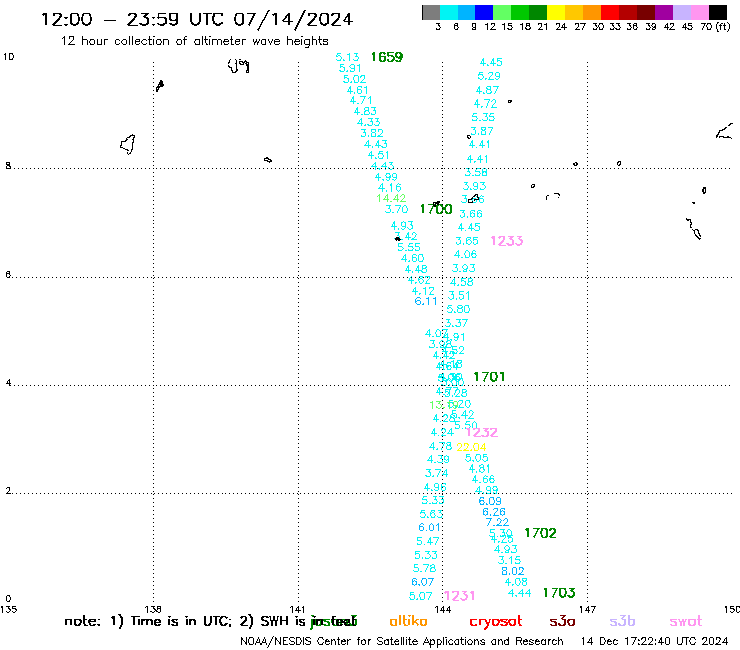Image resolution: width=740 pixels, height=650 pixels.
Task: Click the pink swot time stamp 1233
Action: click(x=507, y=241)
